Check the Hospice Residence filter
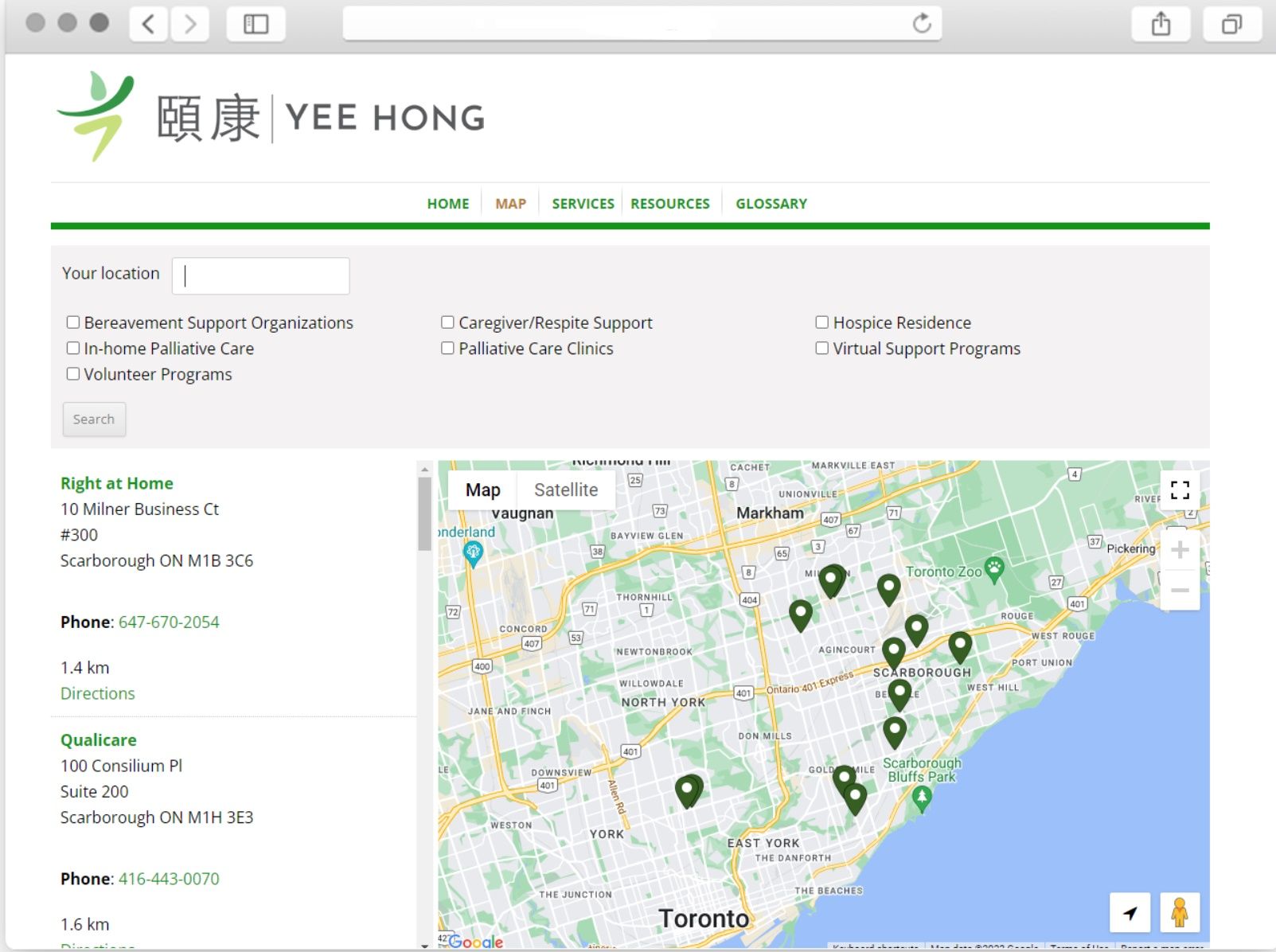 (821, 322)
